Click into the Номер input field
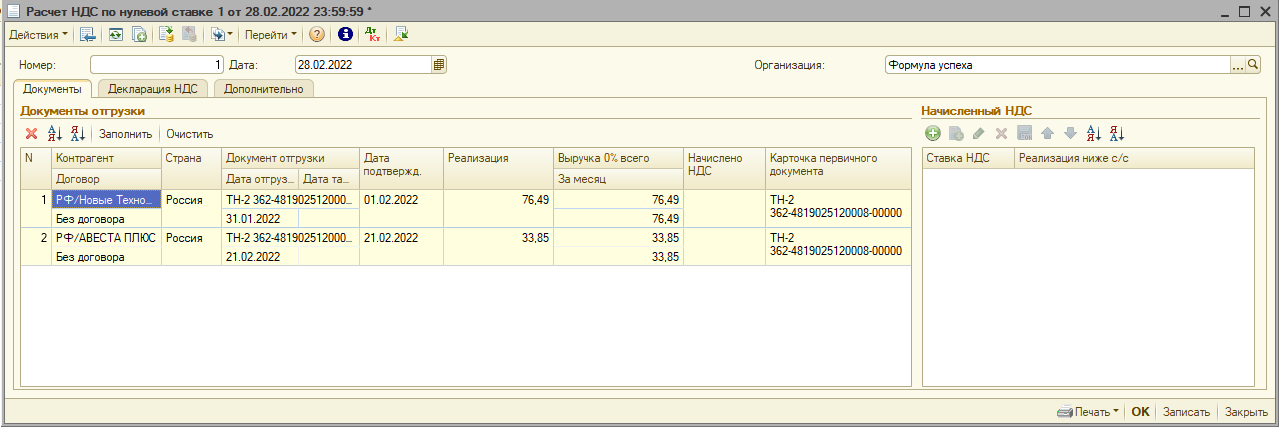Screen dimensions: 1279x430 pos(157,65)
